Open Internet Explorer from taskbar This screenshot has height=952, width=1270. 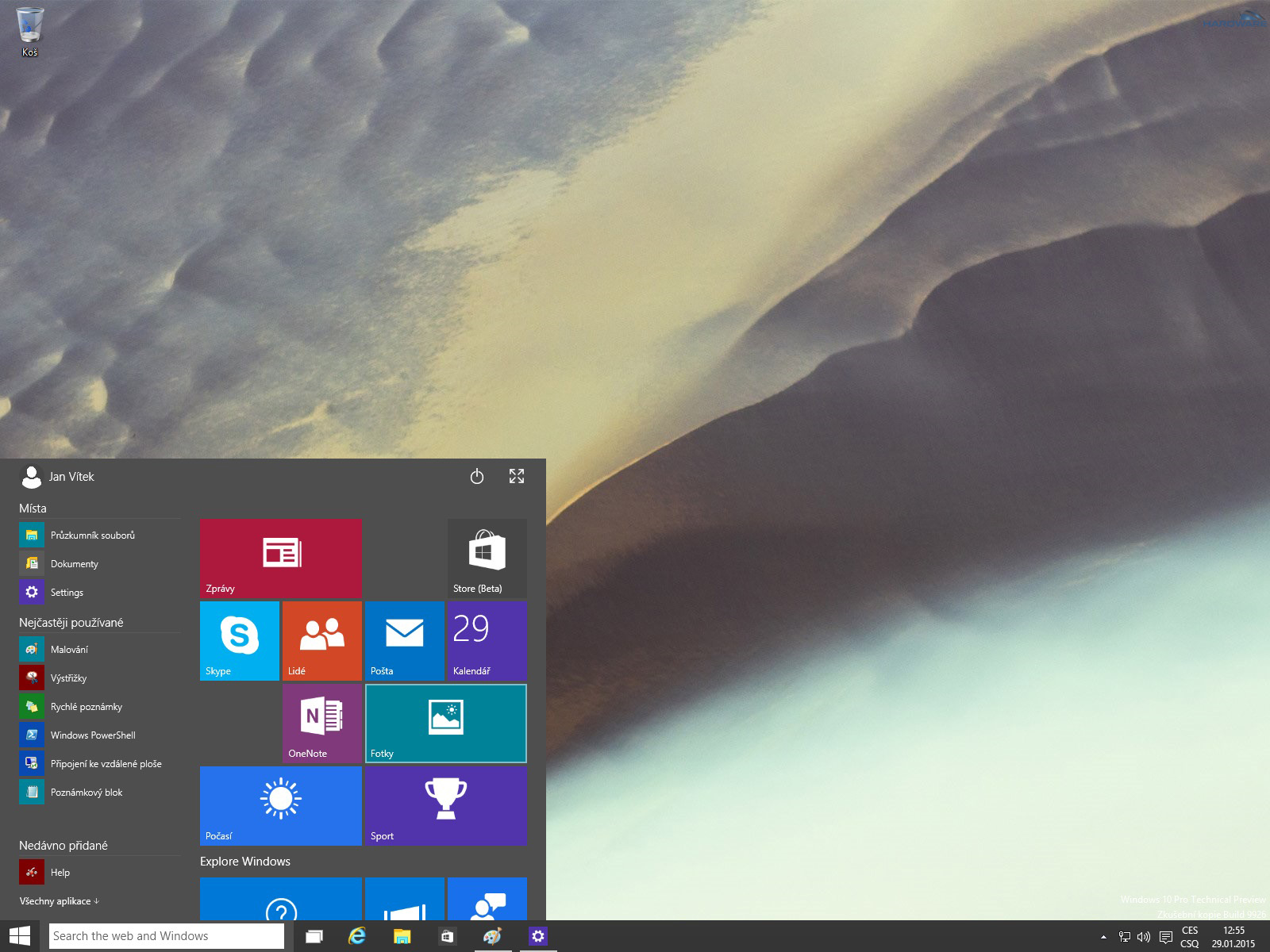[x=357, y=936]
